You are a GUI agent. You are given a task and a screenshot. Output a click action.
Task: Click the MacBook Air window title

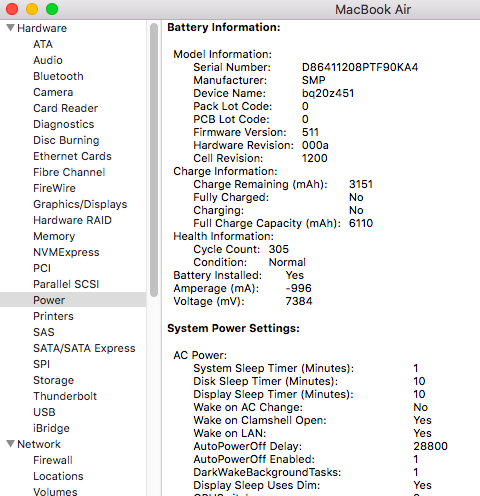pyautogui.click(x=373, y=10)
